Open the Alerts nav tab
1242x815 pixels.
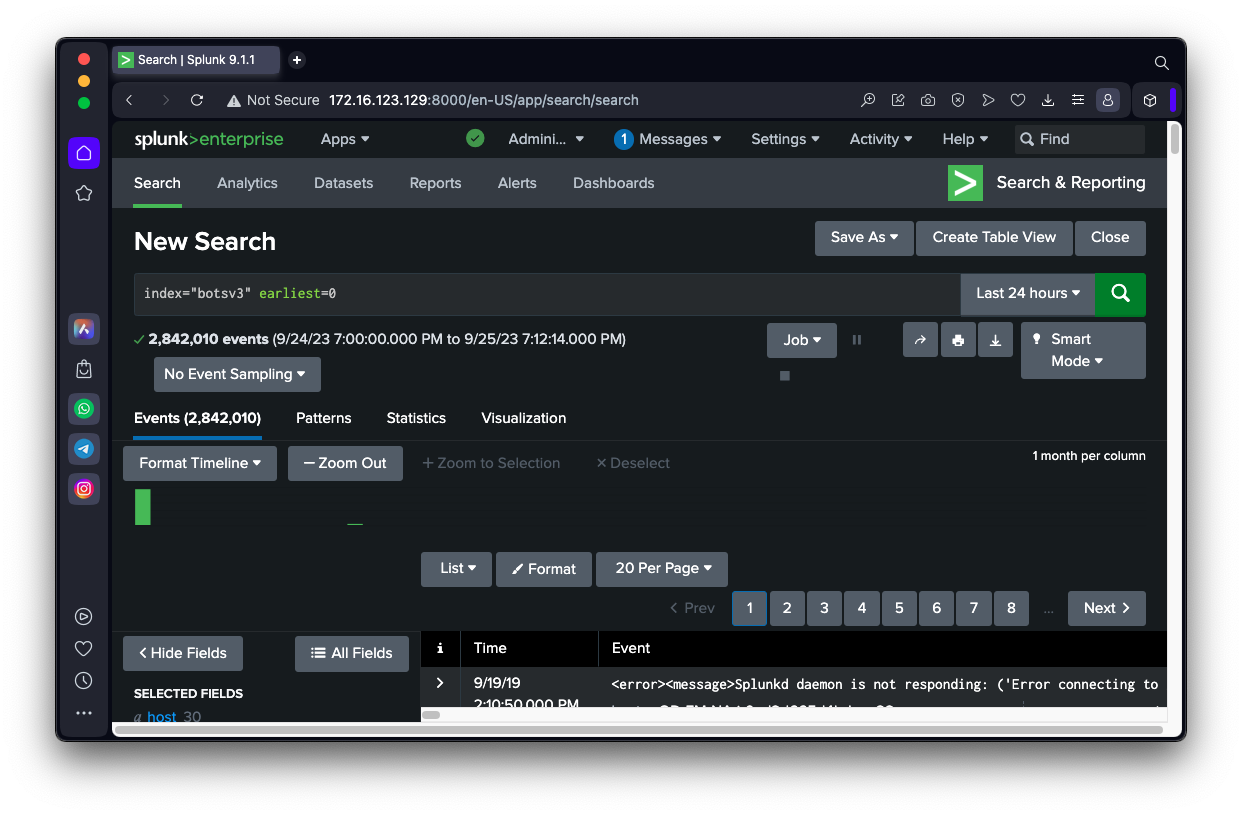[x=517, y=183]
